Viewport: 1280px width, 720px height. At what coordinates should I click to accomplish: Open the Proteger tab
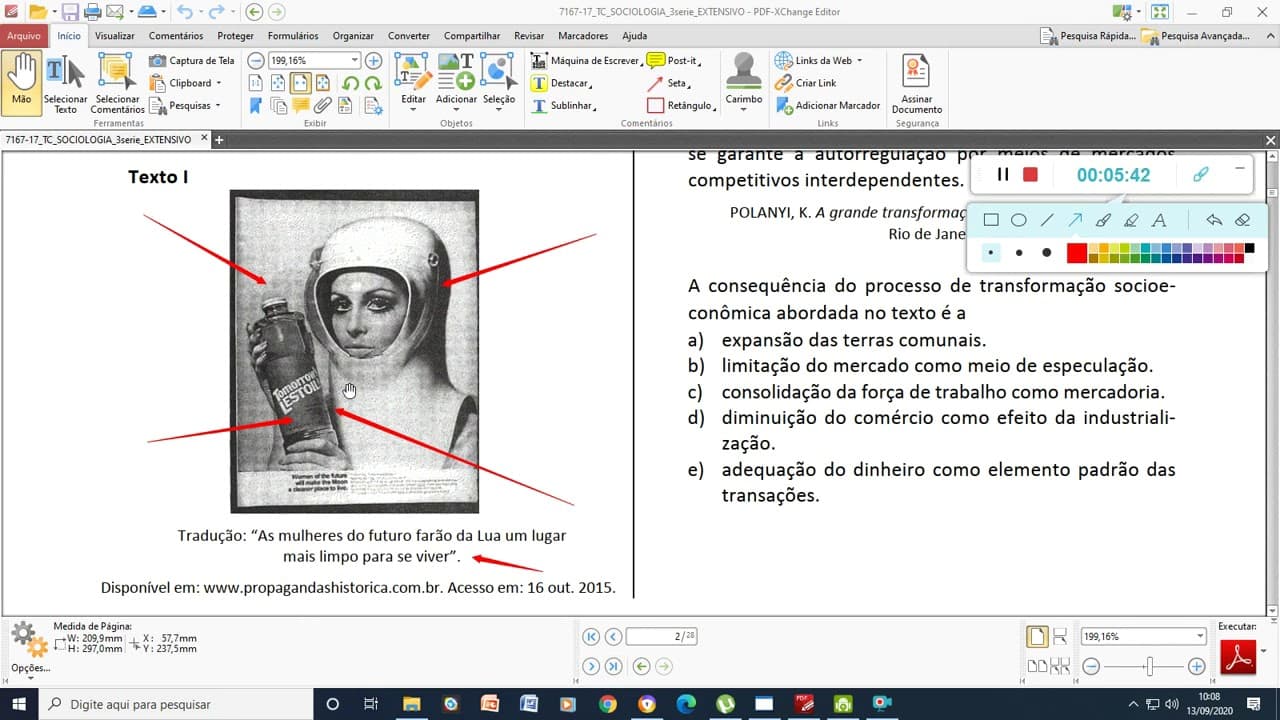tap(236, 36)
